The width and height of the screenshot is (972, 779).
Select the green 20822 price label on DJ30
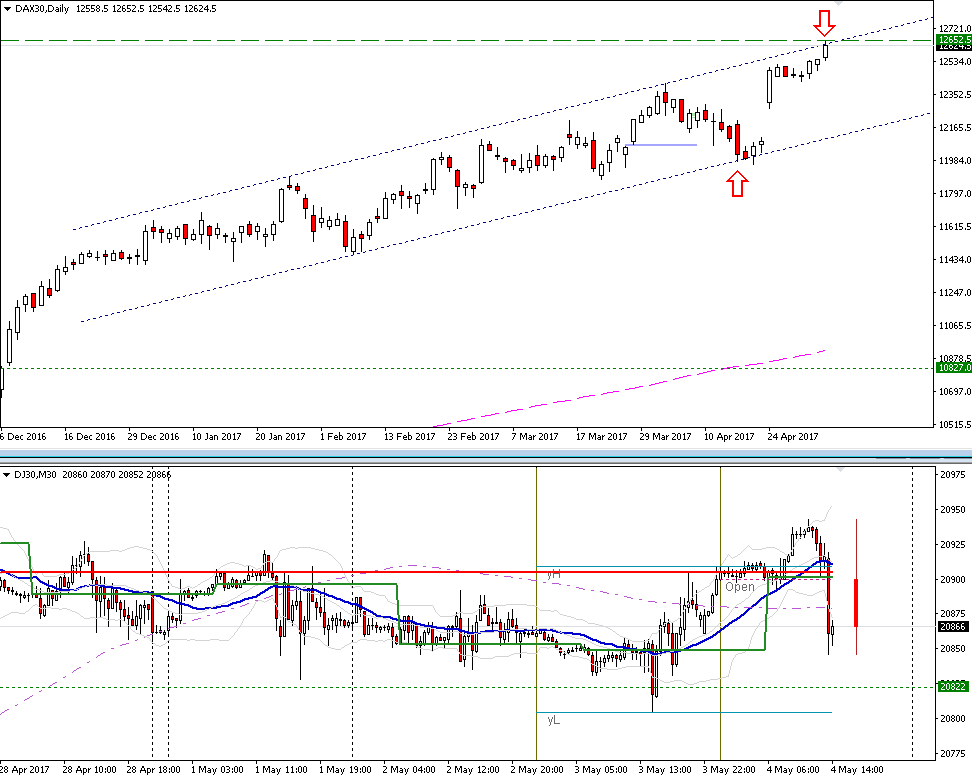(x=954, y=687)
